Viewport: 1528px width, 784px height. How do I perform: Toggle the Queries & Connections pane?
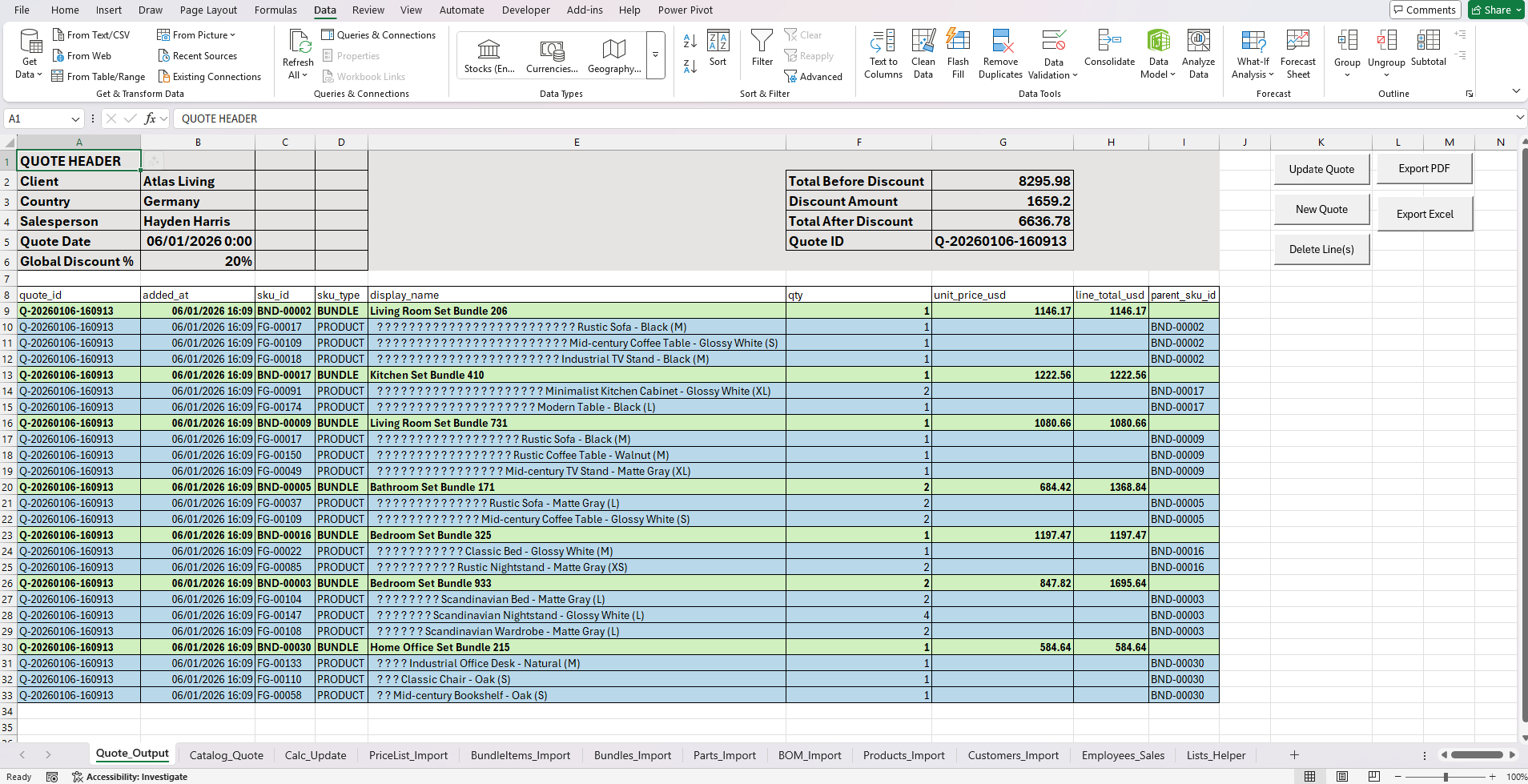pyautogui.click(x=380, y=34)
